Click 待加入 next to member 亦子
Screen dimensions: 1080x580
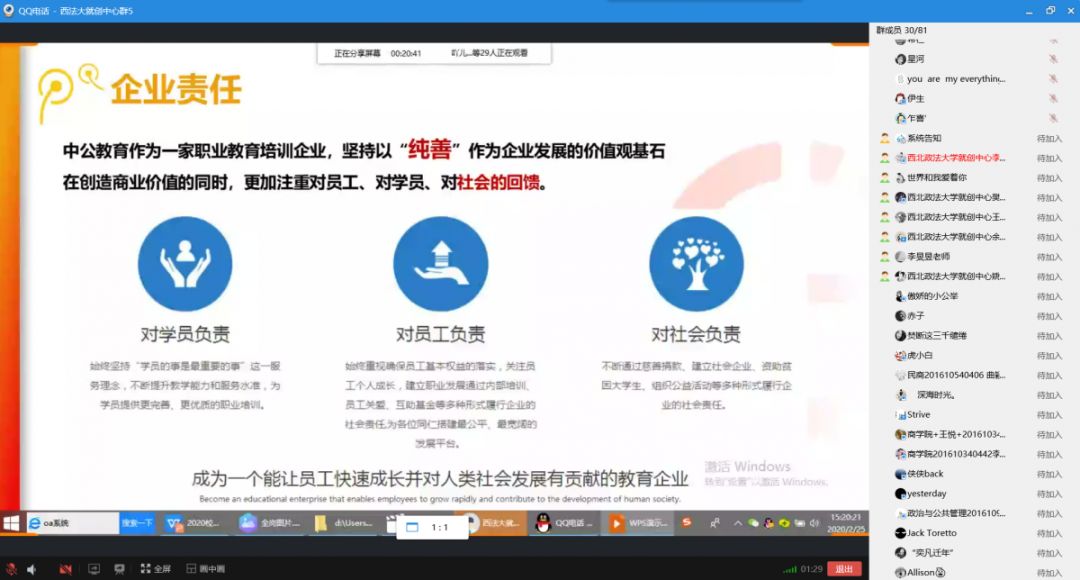pyautogui.click(x=1050, y=317)
